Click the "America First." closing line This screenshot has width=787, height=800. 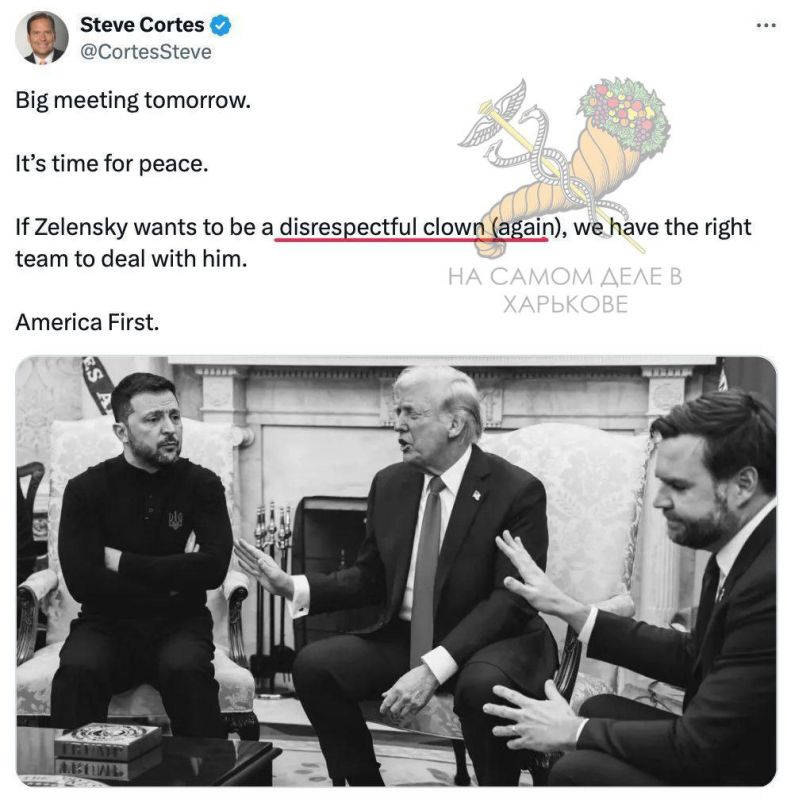point(87,322)
